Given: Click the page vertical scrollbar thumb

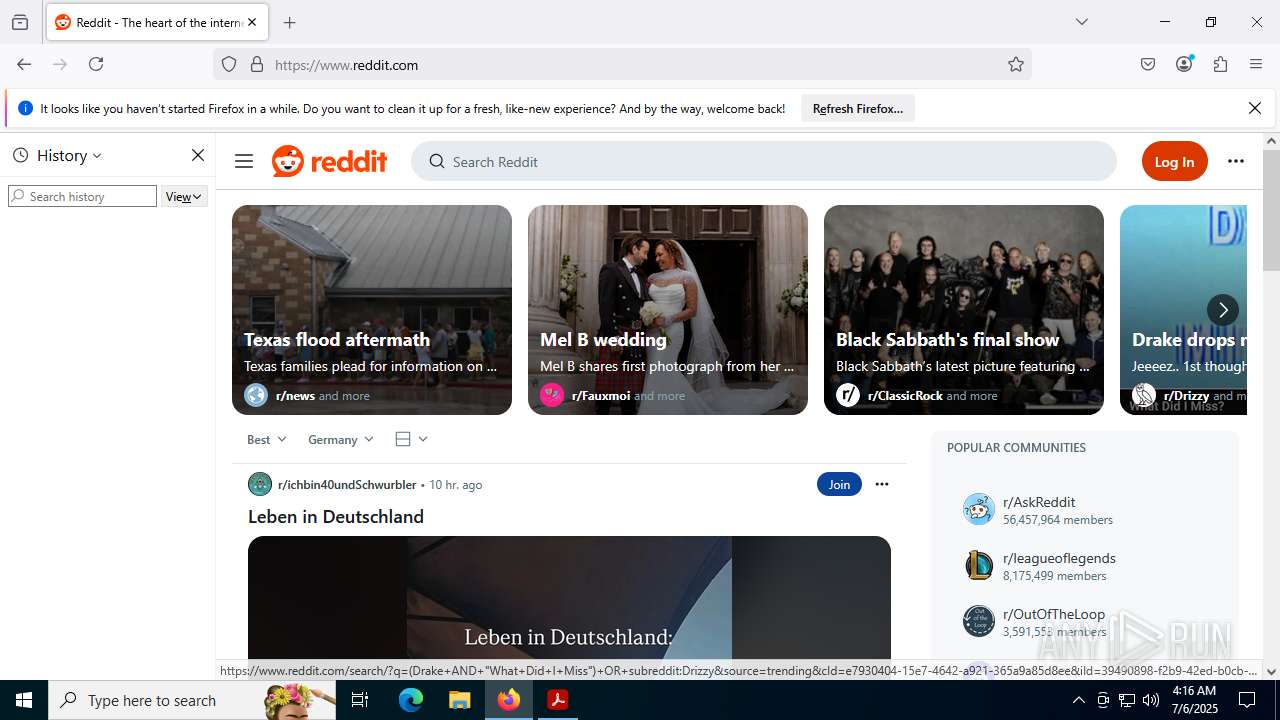Looking at the screenshot, I should pyautogui.click(x=1271, y=210).
